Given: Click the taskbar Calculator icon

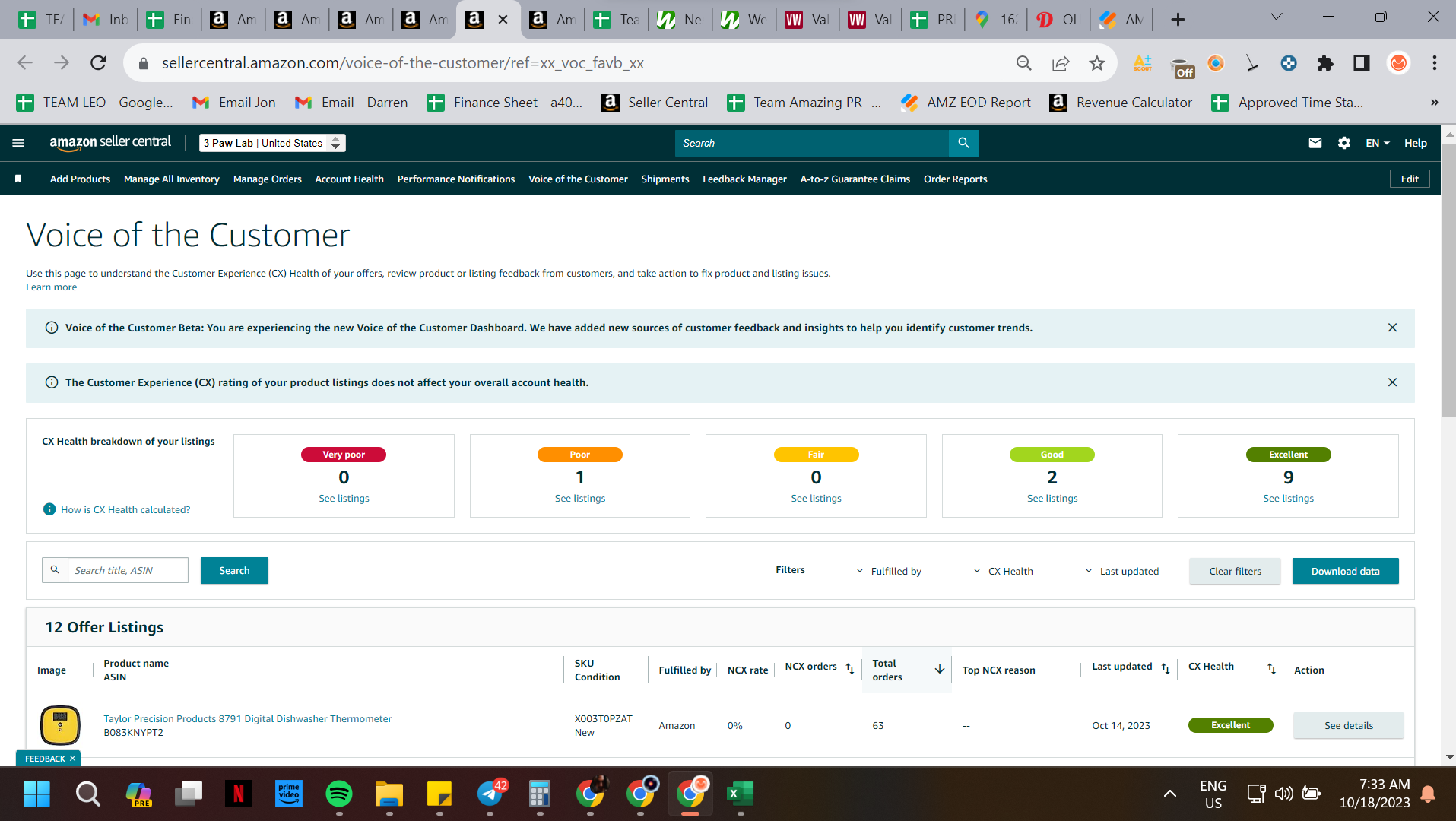Looking at the screenshot, I should pos(540,794).
